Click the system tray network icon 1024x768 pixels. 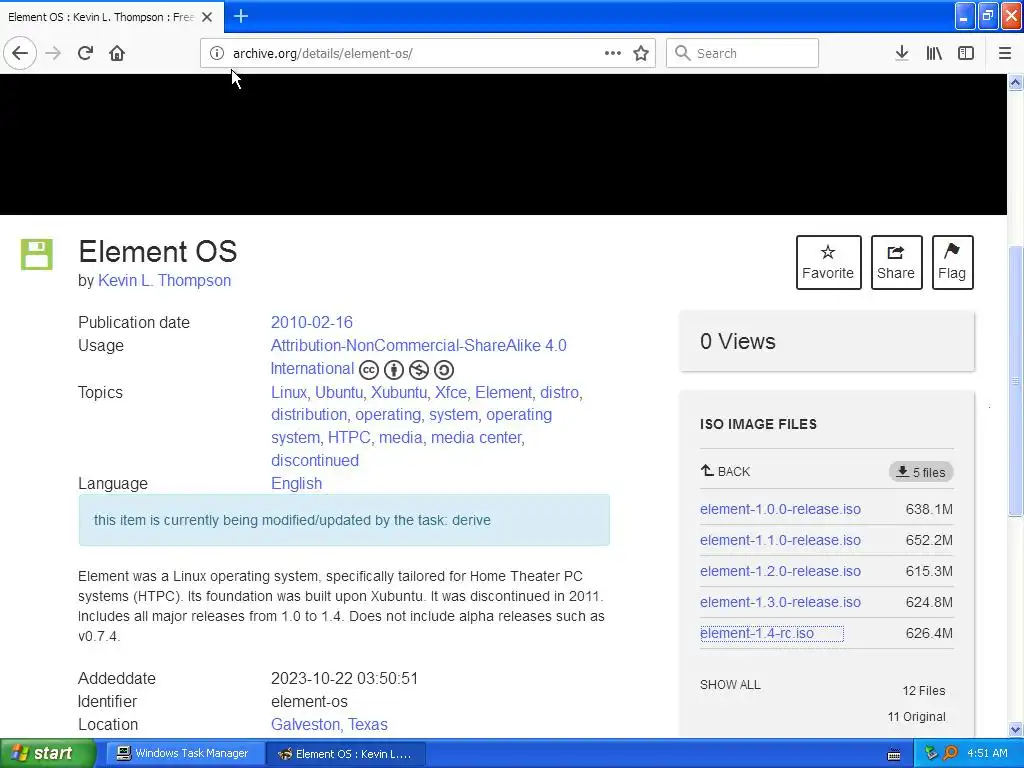(932, 753)
